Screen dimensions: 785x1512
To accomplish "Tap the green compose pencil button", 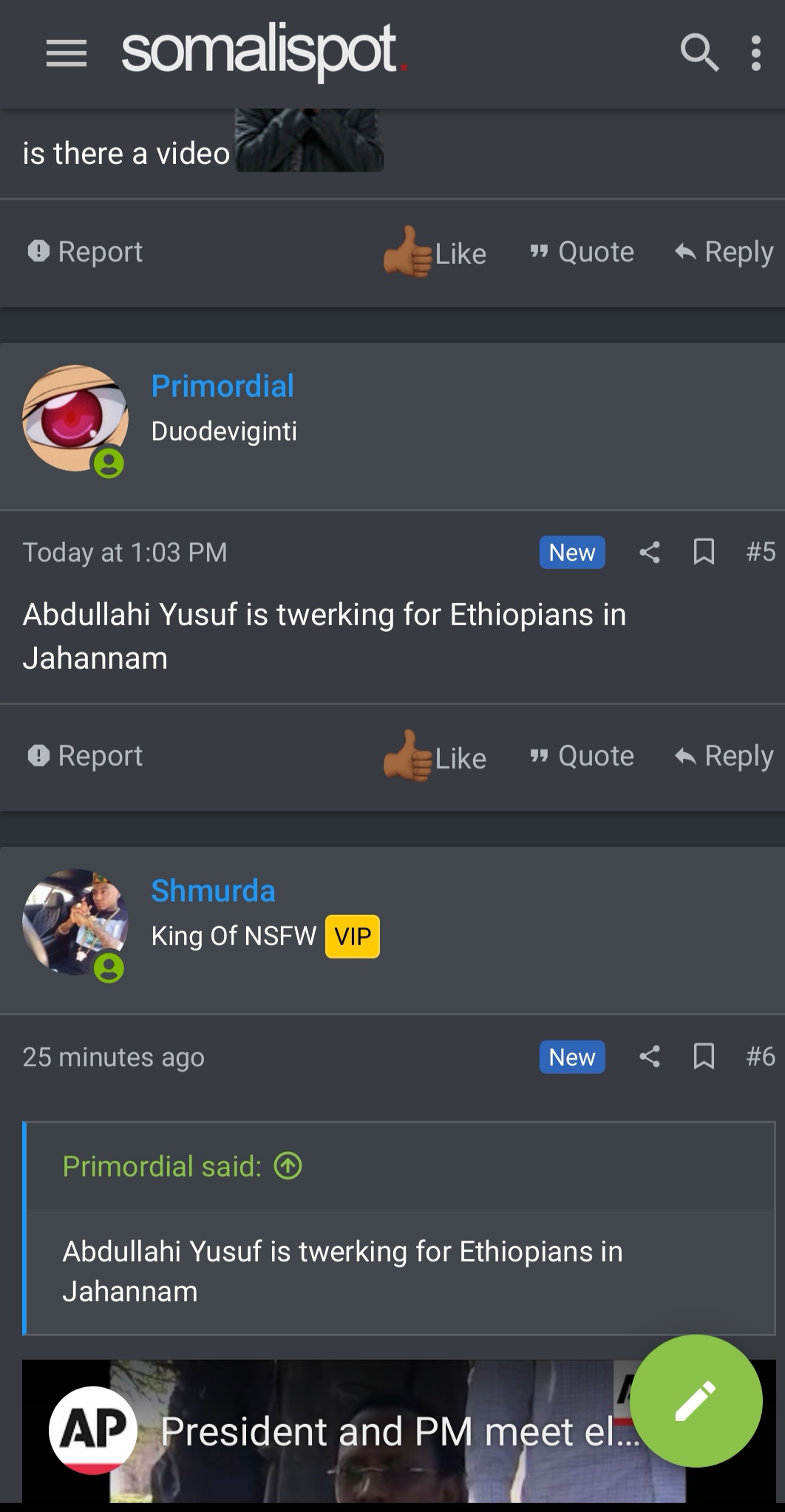I will click(696, 1400).
